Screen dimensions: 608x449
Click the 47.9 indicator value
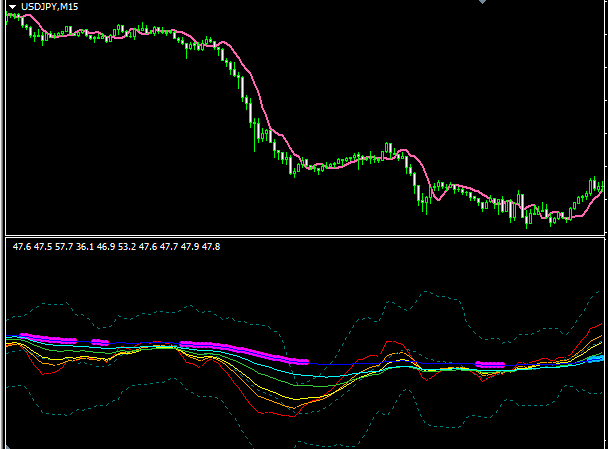(x=190, y=247)
